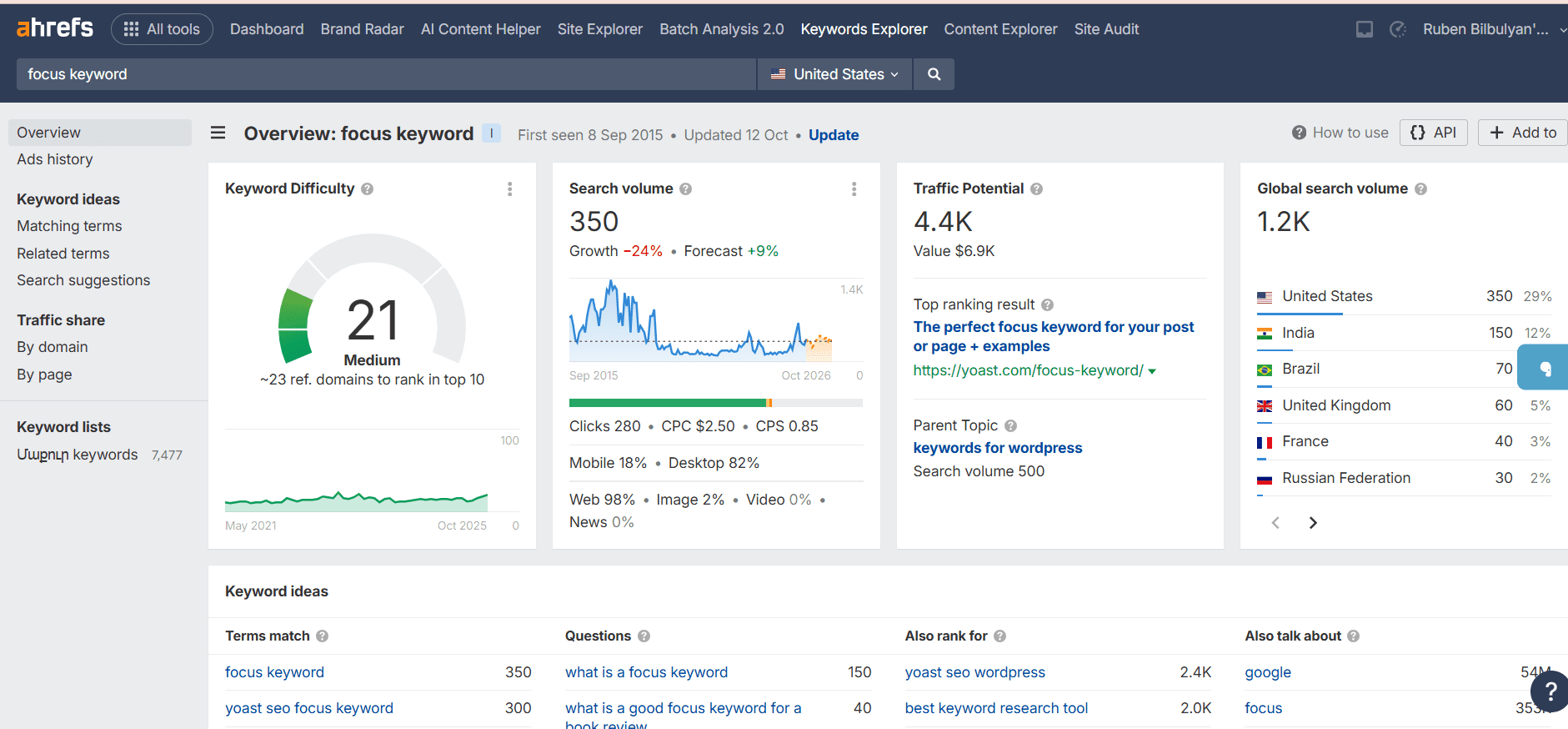Click the Ahrefs logo
Viewport: 1568px width, 729px height.
[x=55, y=28]
